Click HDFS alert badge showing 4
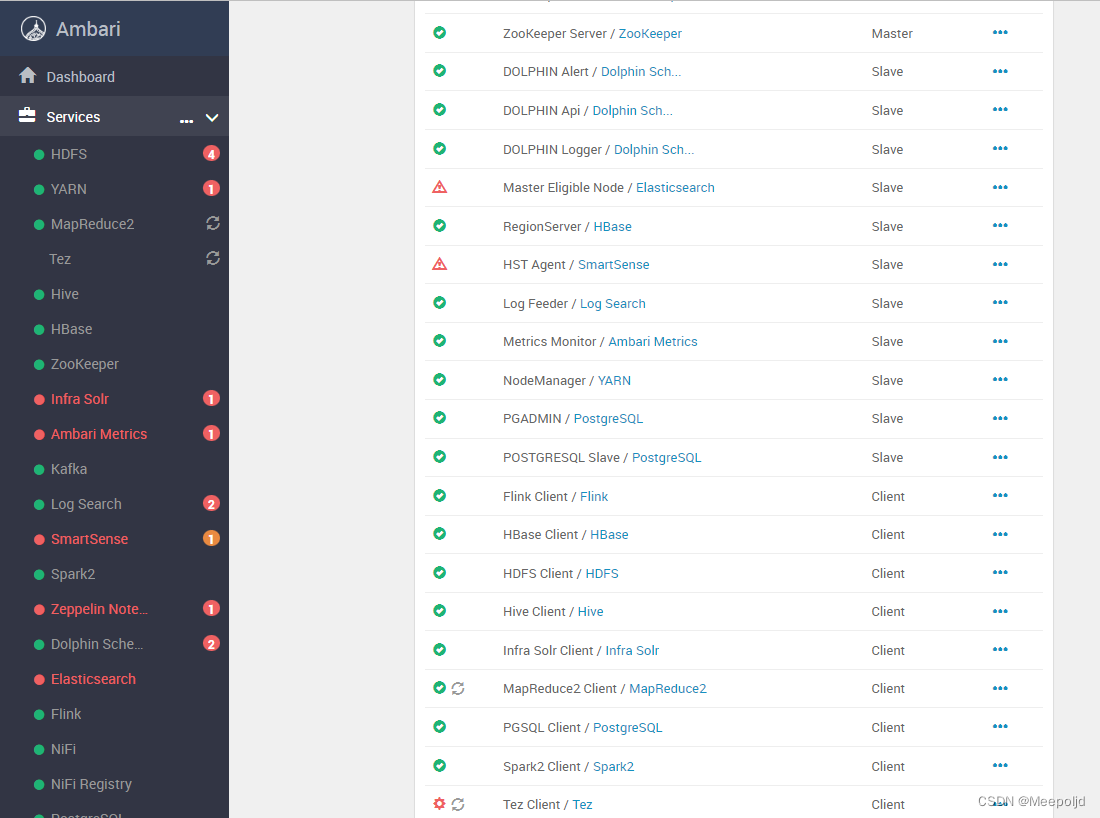The height and width of the screenshot is (818, 1100). pos(211,154)
